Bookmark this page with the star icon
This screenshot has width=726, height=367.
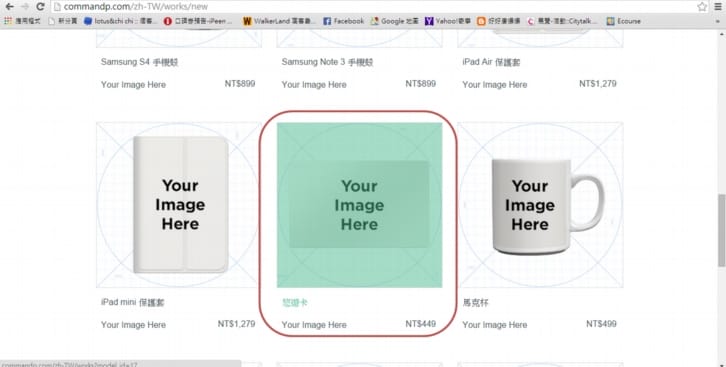(x=702, y=6)
